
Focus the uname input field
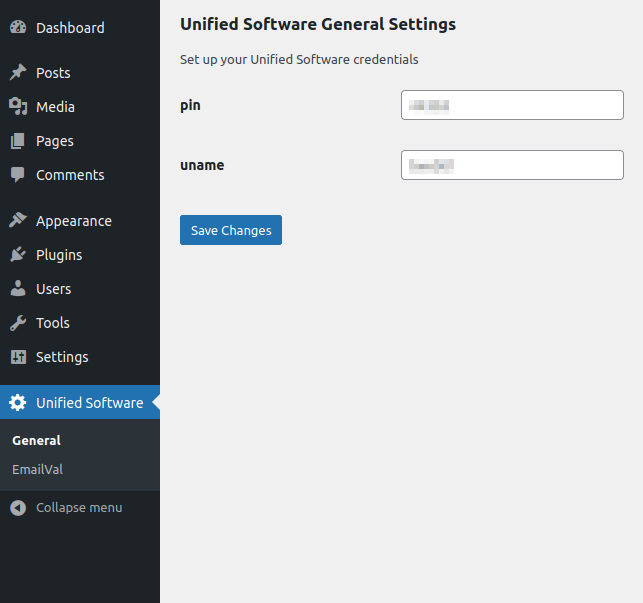pos(512,165)
